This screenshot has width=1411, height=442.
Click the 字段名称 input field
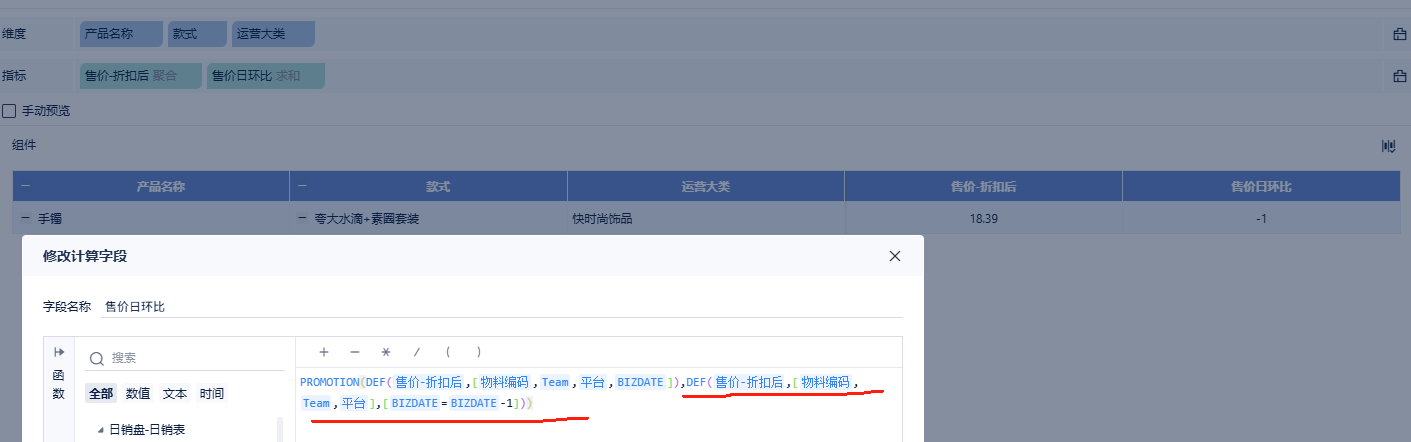click(x=503, y=307)
